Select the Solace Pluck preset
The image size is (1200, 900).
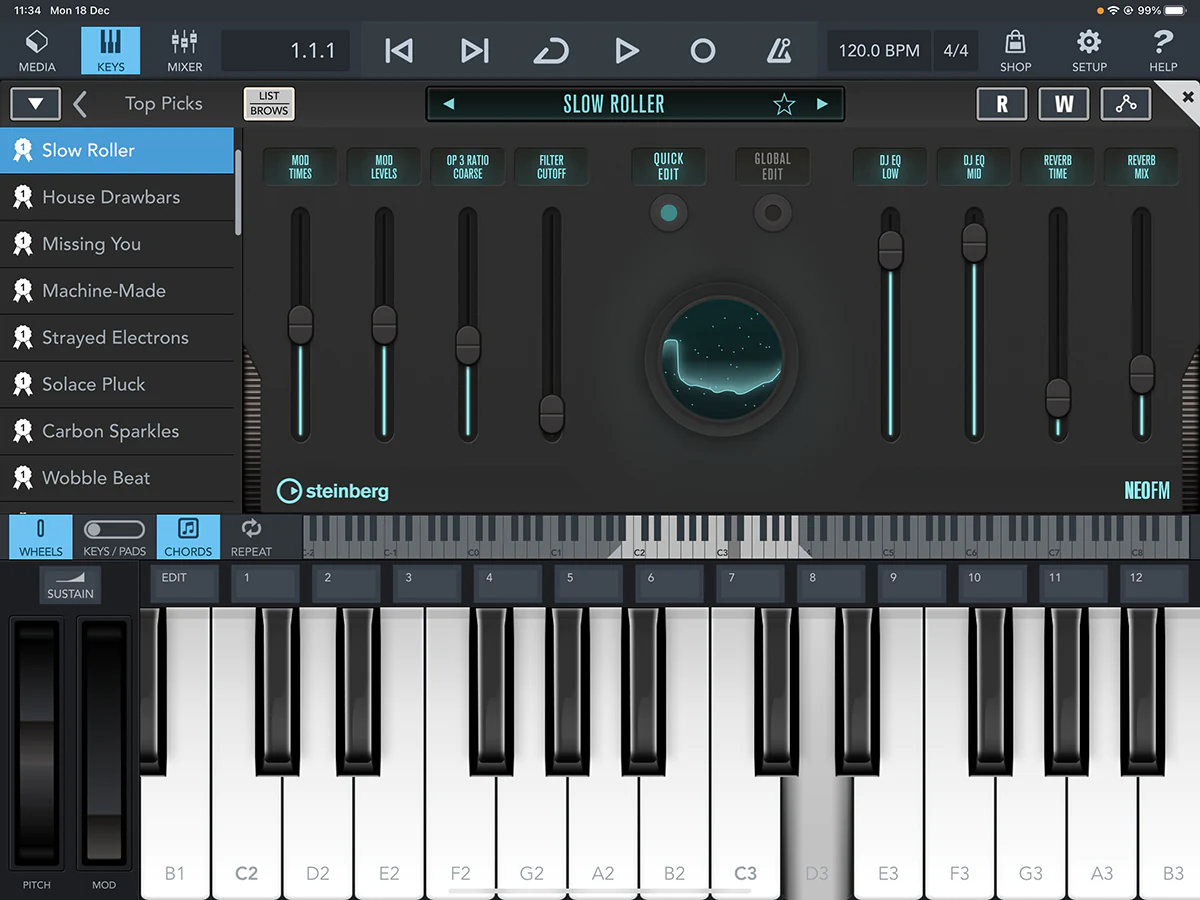click(x=117, y=384)
